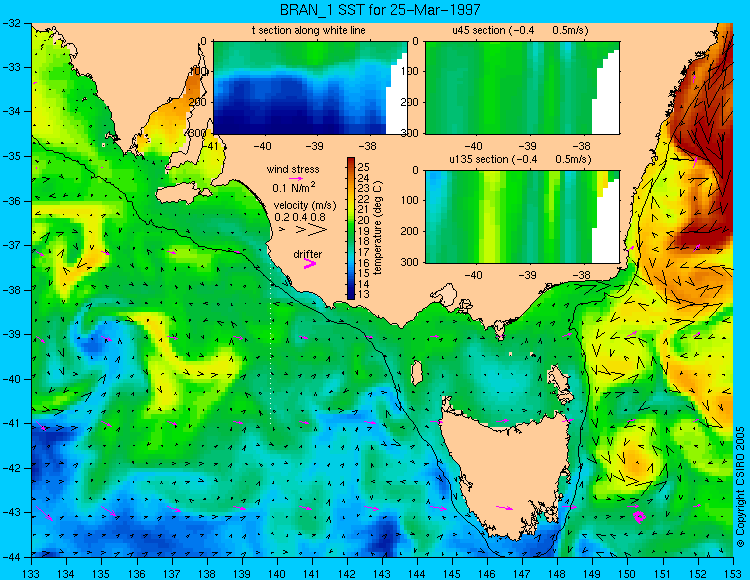Click main latitude axis label '-35'
750x580 pixels.
[x=12, y=156]
